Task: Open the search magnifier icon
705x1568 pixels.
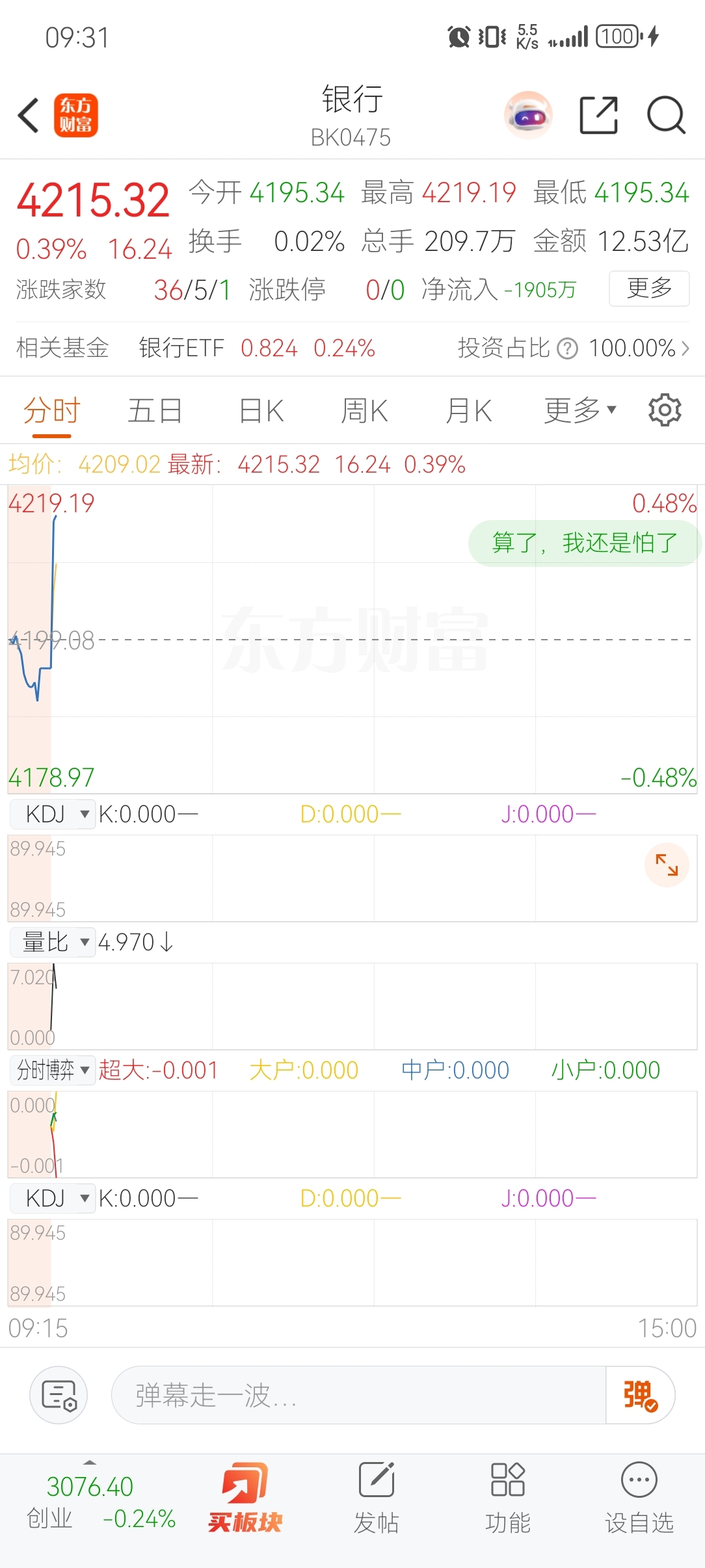Action: pos(667,116)
